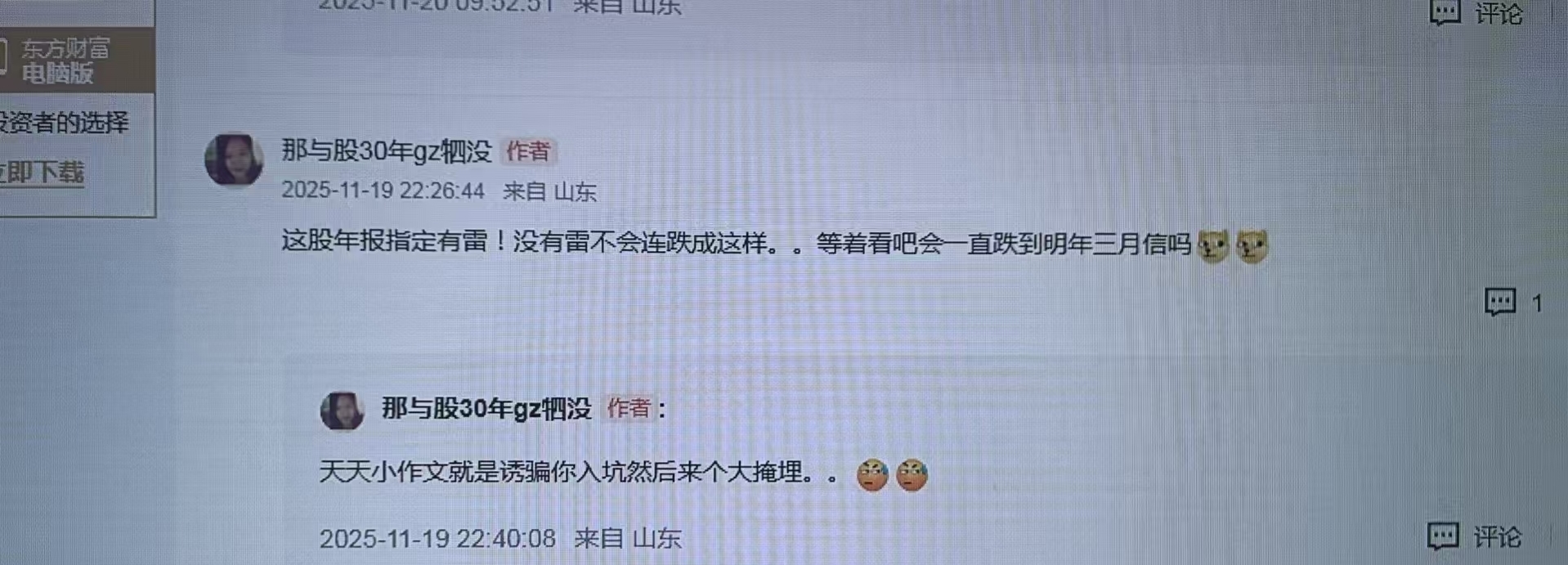Click the first doge emoji after 三月信吗

(x=1213, y=245)
